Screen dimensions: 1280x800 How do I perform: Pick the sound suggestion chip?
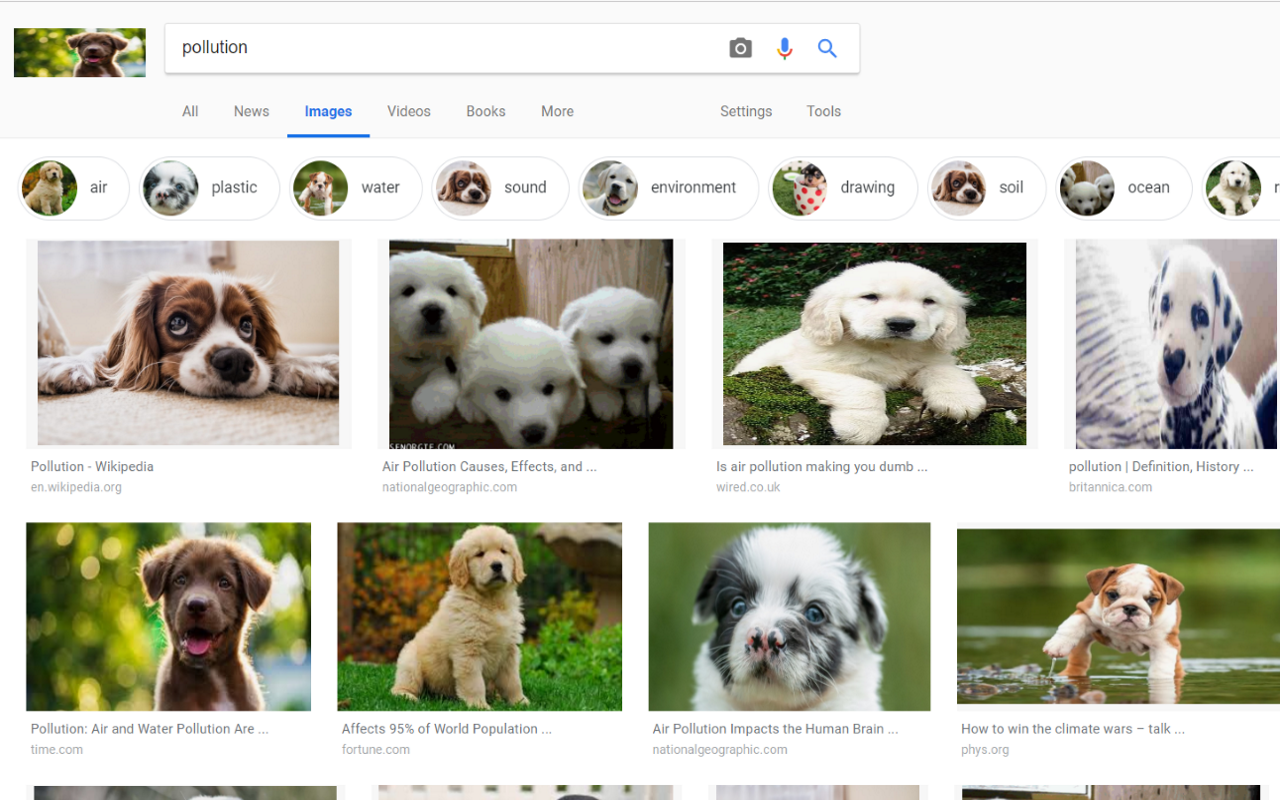[x=500, y=188]
